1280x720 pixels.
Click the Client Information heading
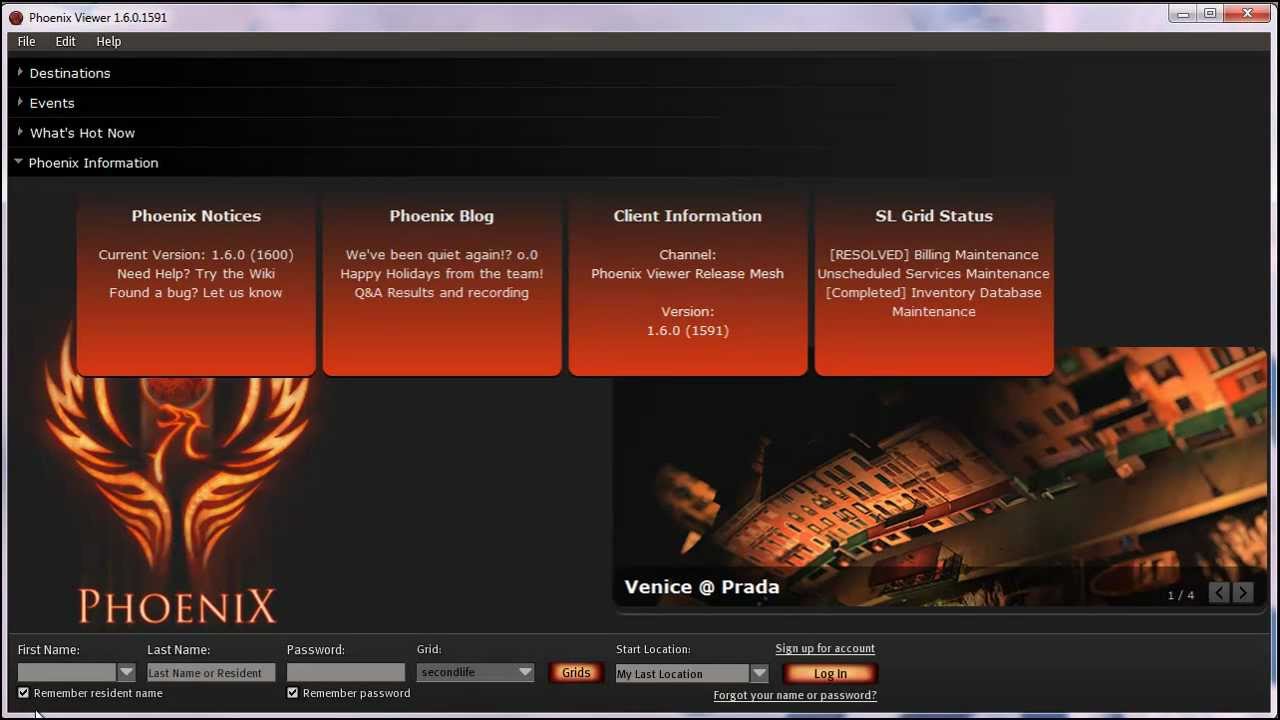coord(688,216)
